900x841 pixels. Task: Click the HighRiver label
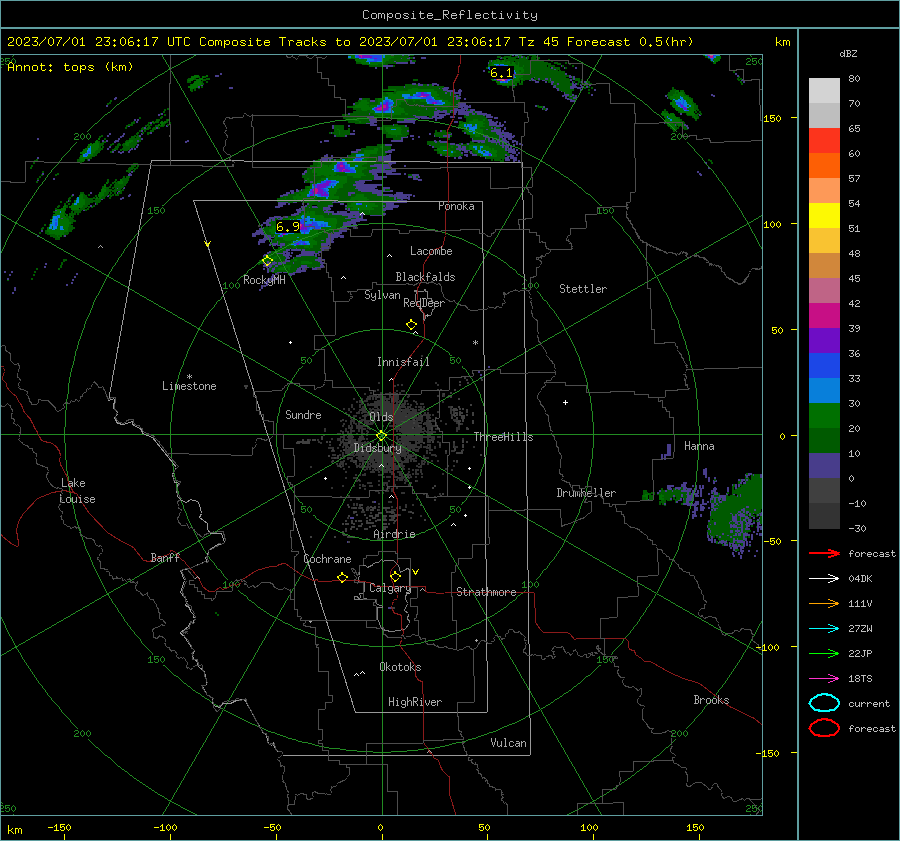[x=415, y=702]
